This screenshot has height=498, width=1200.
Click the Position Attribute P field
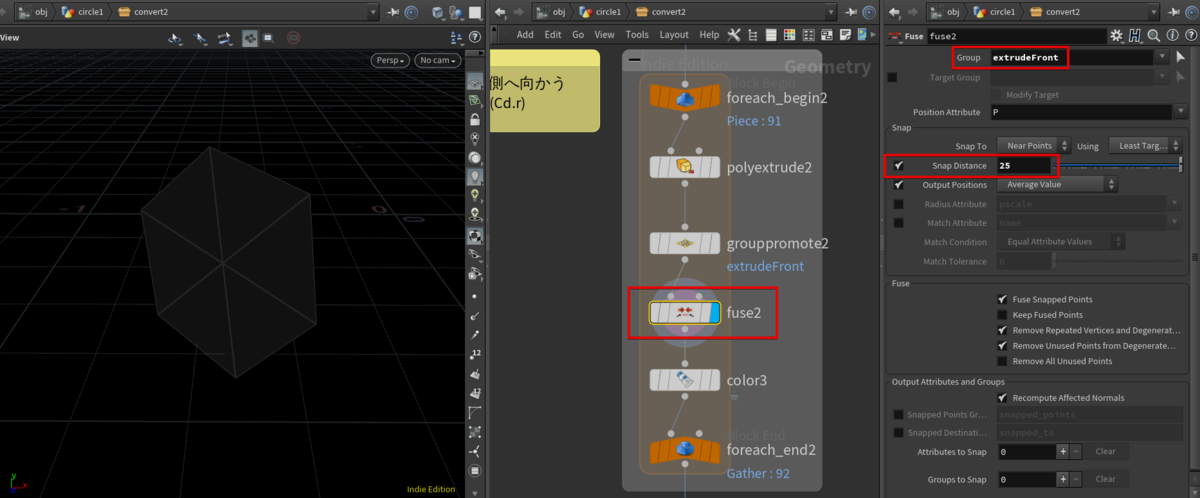coord(1079,113)
